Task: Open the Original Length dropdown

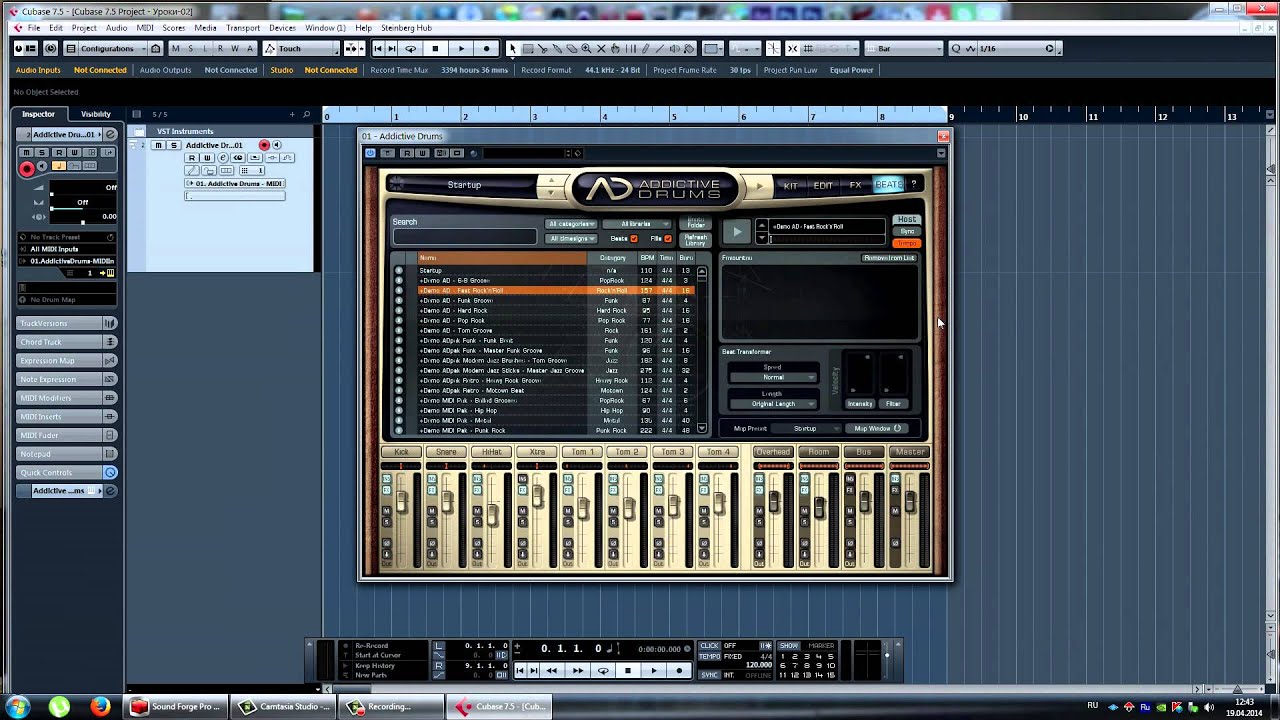Action: point(774,404)
